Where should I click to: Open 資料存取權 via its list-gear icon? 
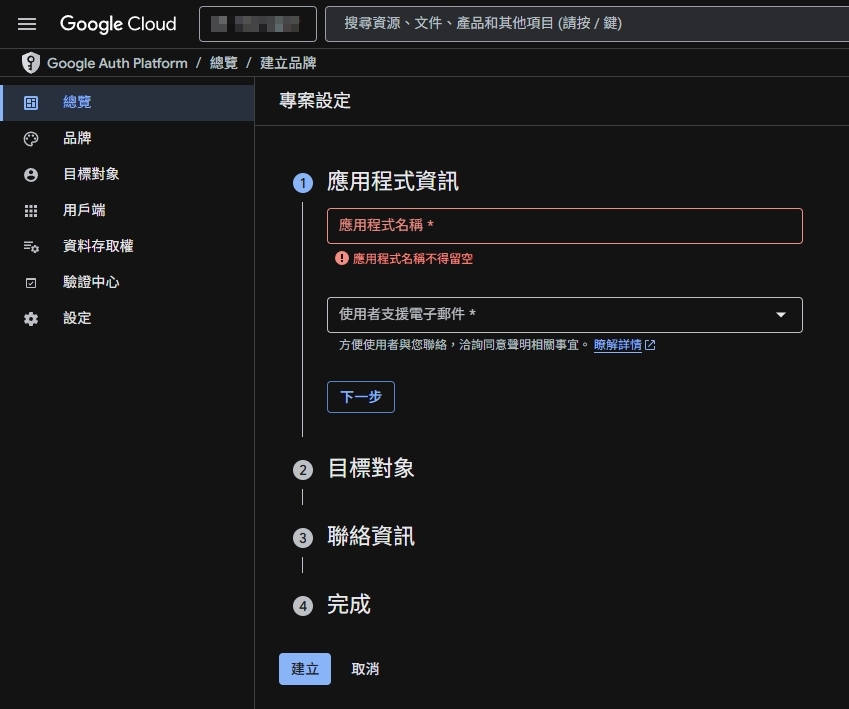point(30,246)
